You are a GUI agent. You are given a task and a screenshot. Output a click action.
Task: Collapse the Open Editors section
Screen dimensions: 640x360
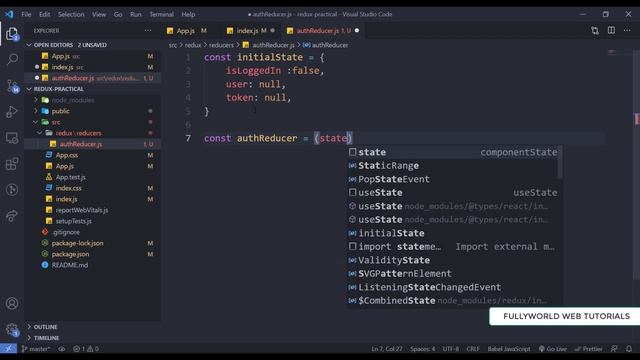(93, 45)
